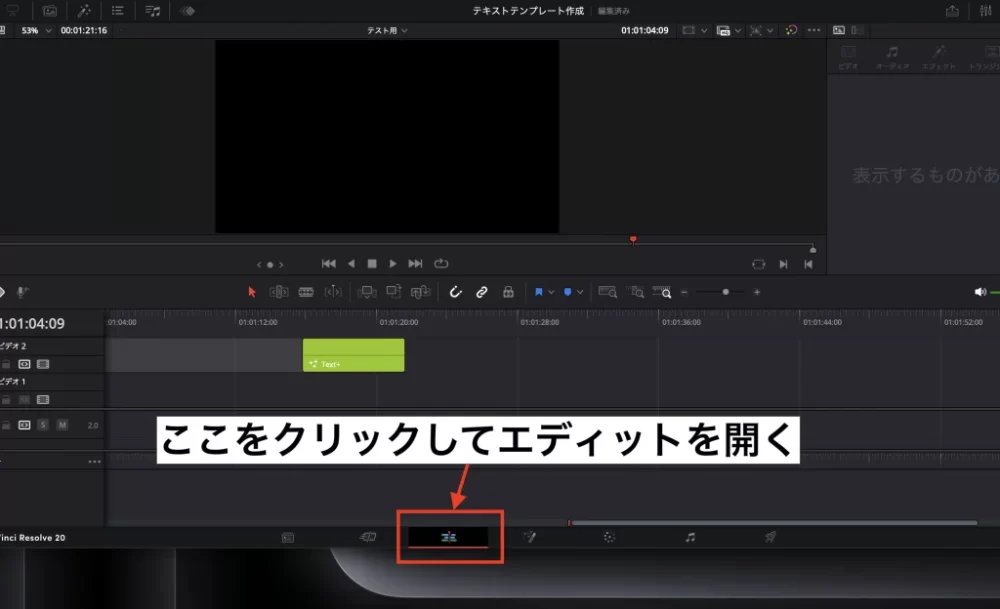Image resolution: width=1000 pixels, height=609 pixels.
Task: Open the Deliver page rocket icon
Action: click(x=770, y=537)
